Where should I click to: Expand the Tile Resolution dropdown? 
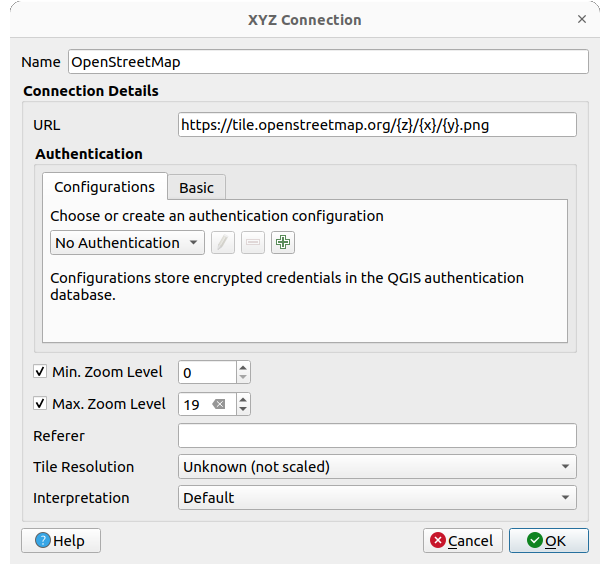pyautogui.click(x=377, y=466)
